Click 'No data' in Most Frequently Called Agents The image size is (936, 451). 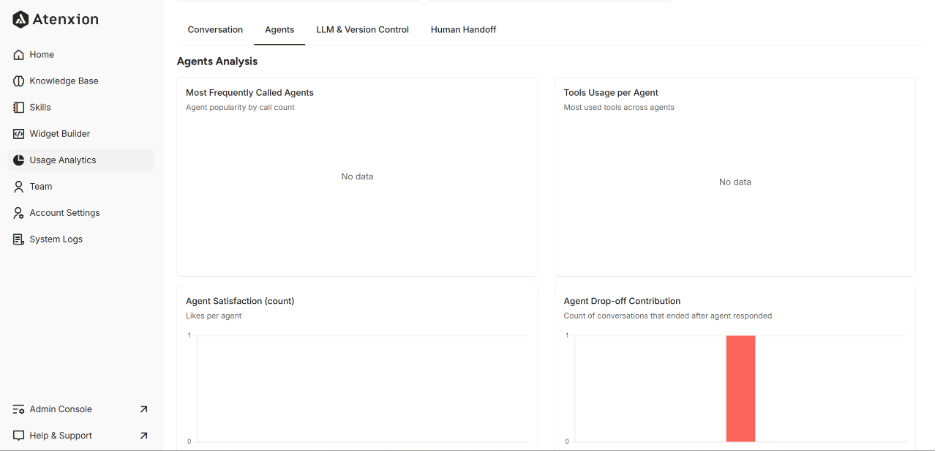[x=357, y=177]
